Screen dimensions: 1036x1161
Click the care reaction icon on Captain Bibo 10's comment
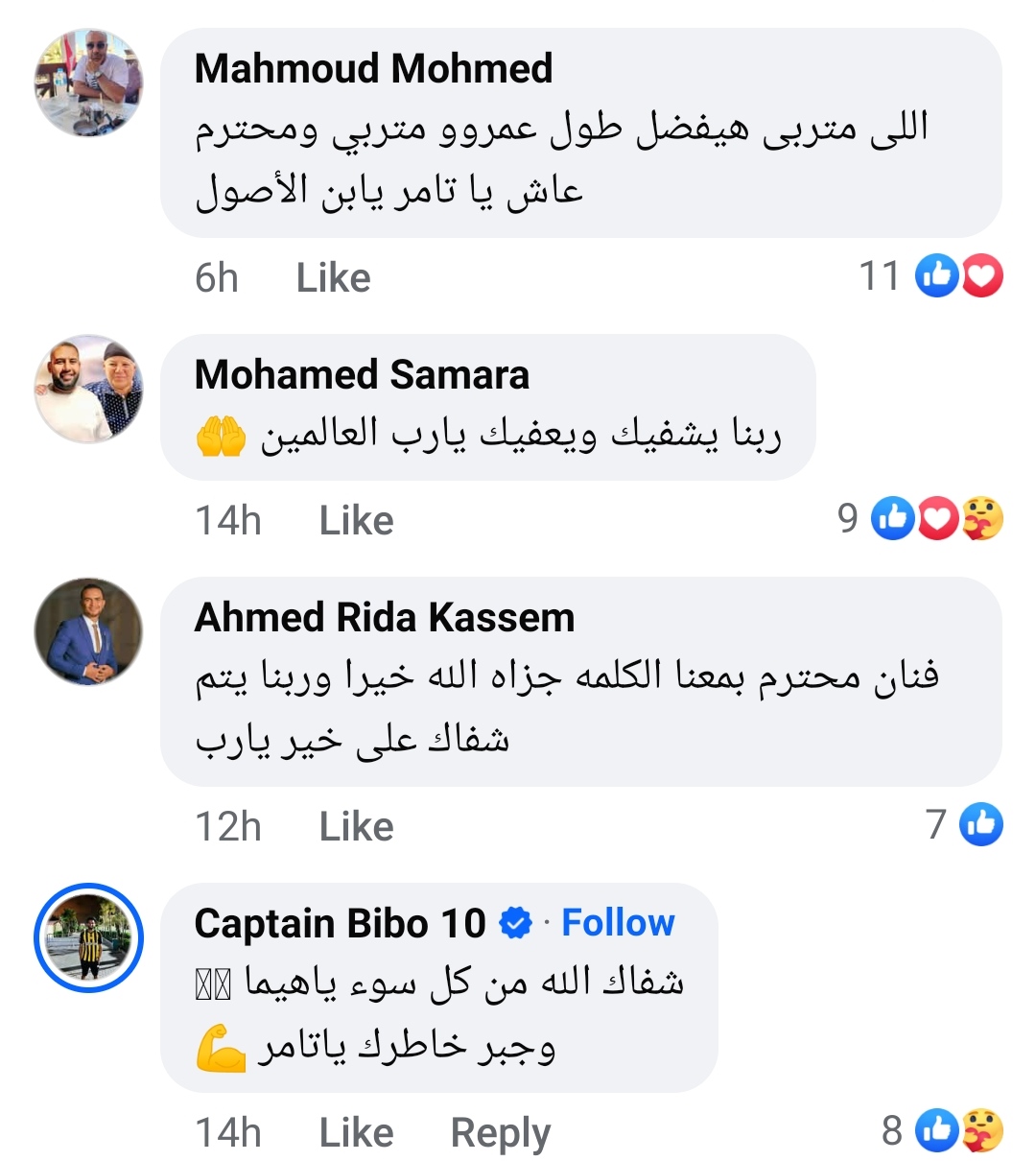pyautogui.click(x=981, y=1131)
